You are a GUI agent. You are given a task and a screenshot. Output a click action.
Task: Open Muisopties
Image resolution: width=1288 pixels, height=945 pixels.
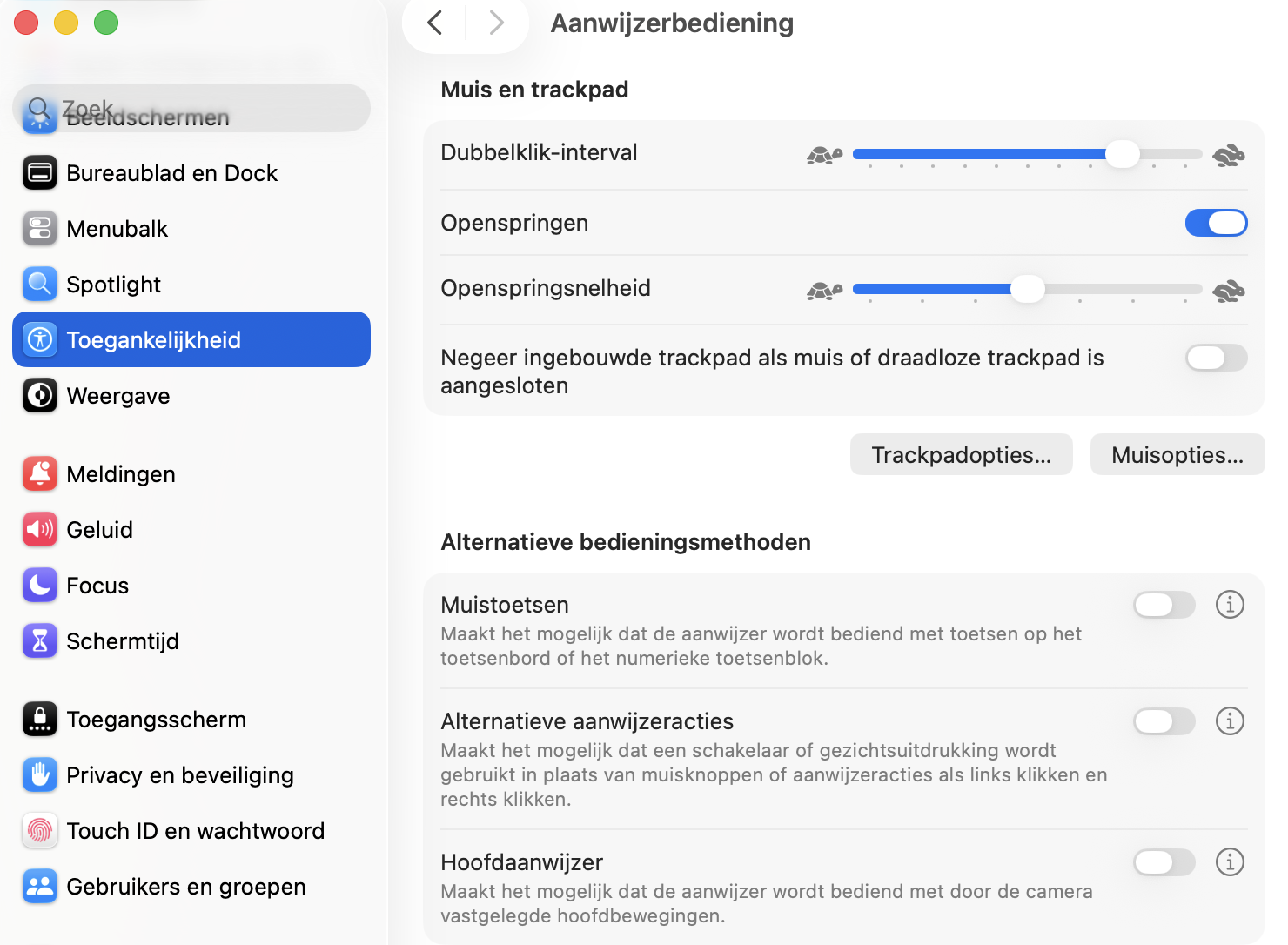[x=1177, y=454]
